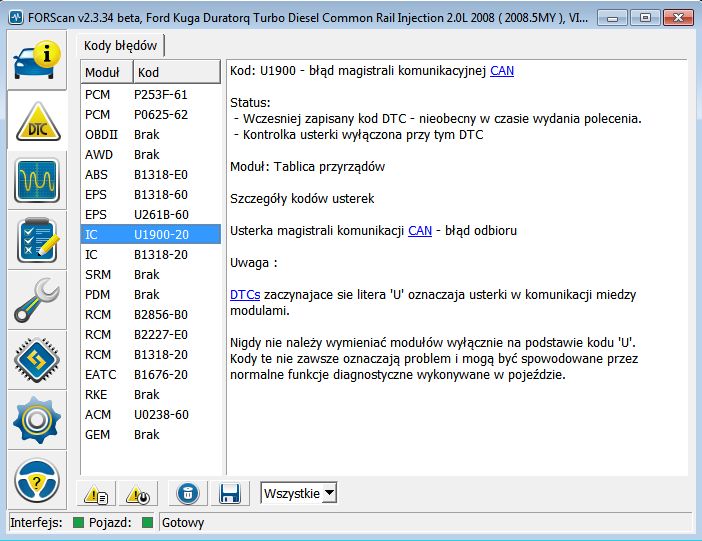Select the ABS B1318-E0 row
Image resolution: width=702 pixels, height=541 pixels.
[x=151, y=175]
